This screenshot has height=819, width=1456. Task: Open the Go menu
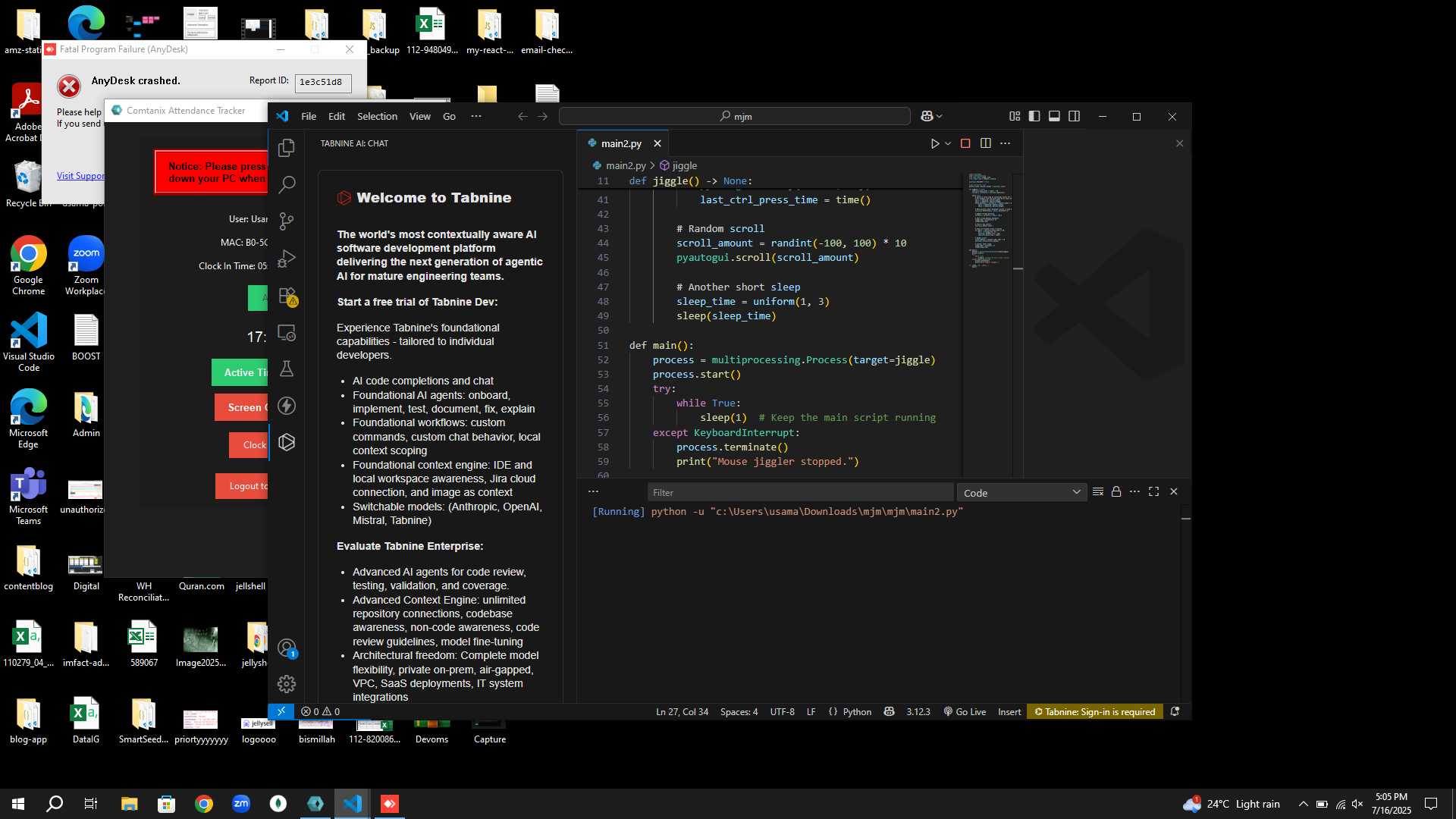coord(449,116)
